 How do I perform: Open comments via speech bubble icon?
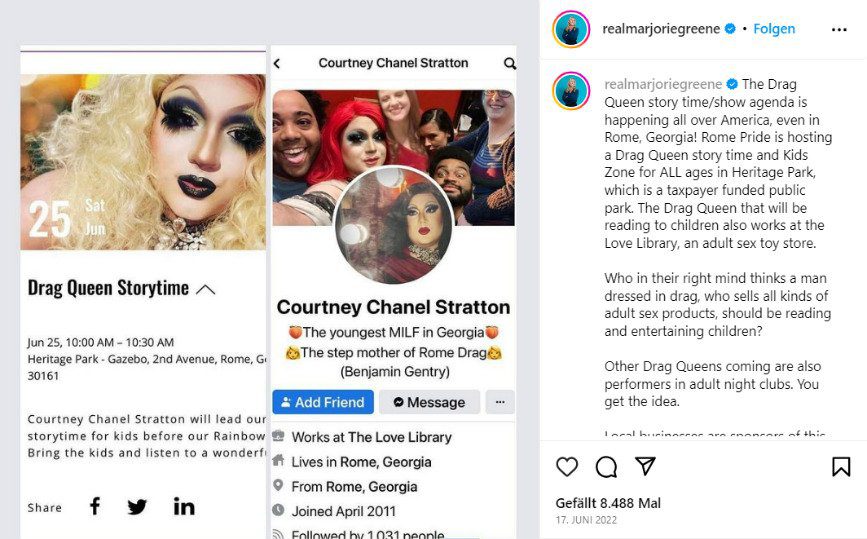point(606,467)
